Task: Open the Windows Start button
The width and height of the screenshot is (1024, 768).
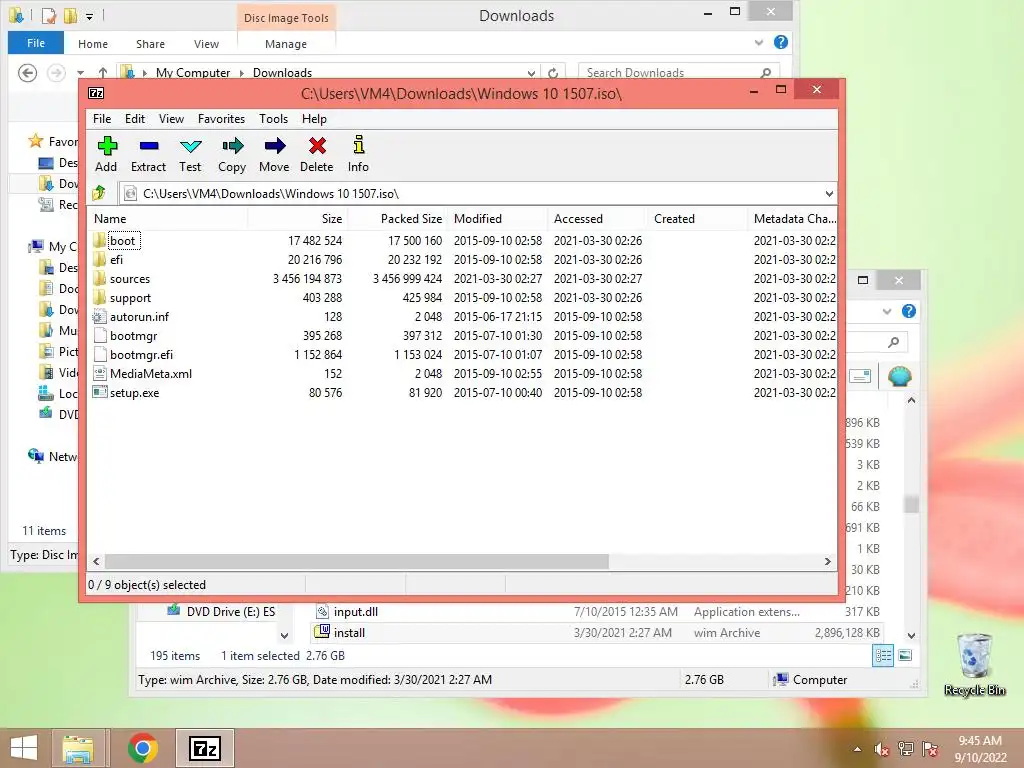Action: tap(24, 748)
